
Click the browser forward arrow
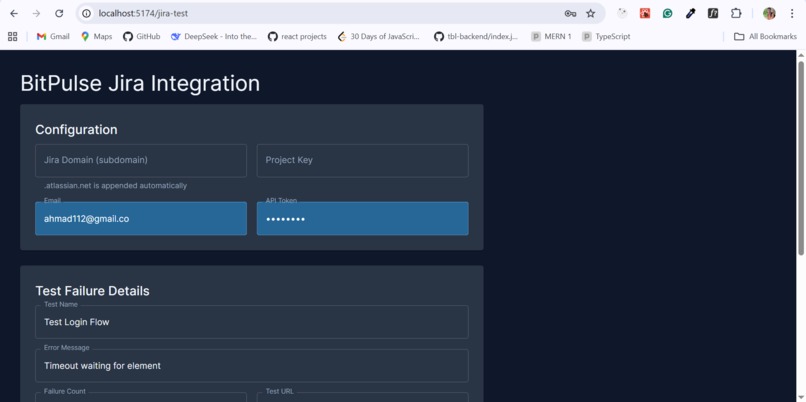pos(36,13)
